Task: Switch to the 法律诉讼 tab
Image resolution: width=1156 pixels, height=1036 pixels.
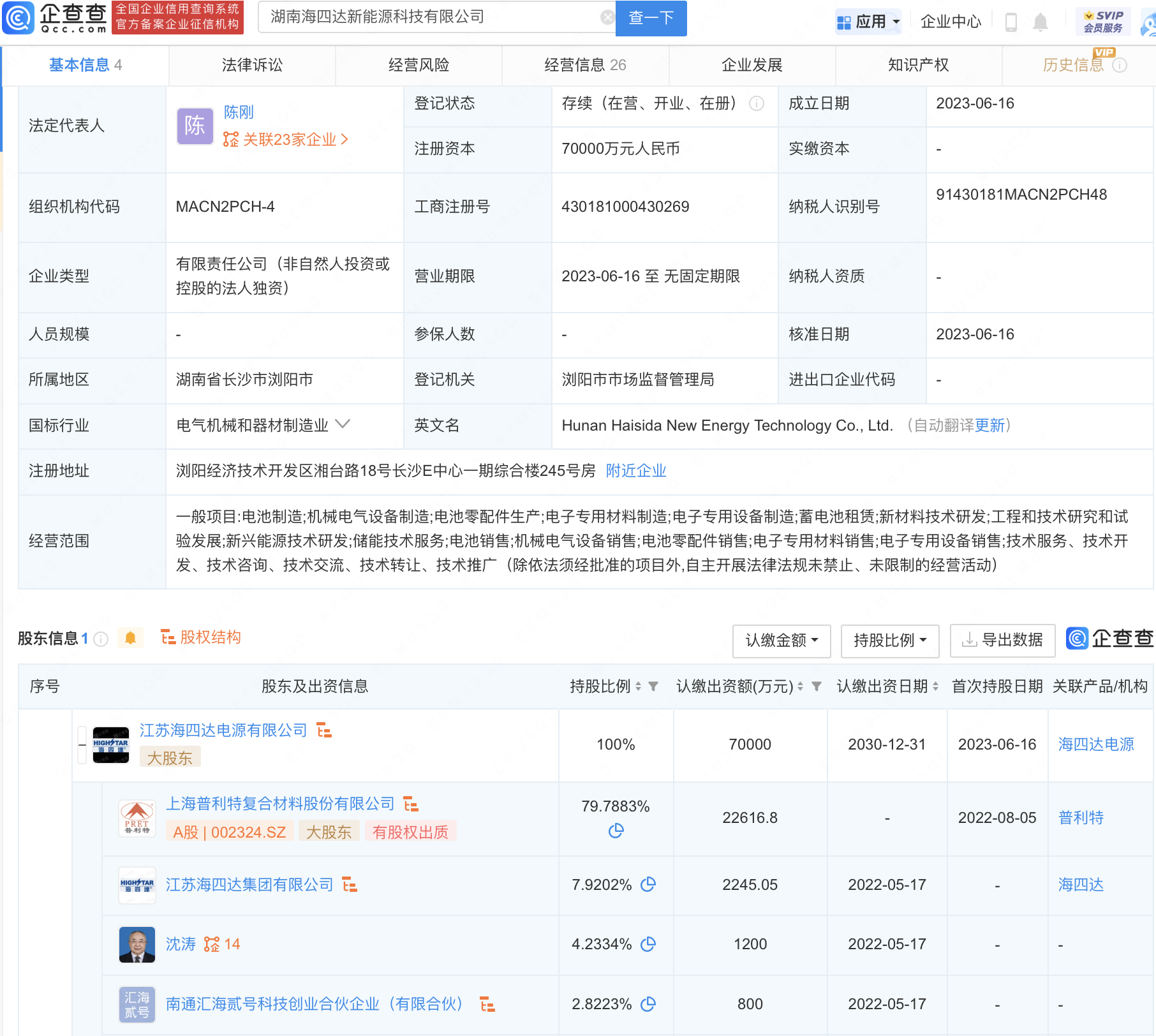Action: [x=252, y=65]
